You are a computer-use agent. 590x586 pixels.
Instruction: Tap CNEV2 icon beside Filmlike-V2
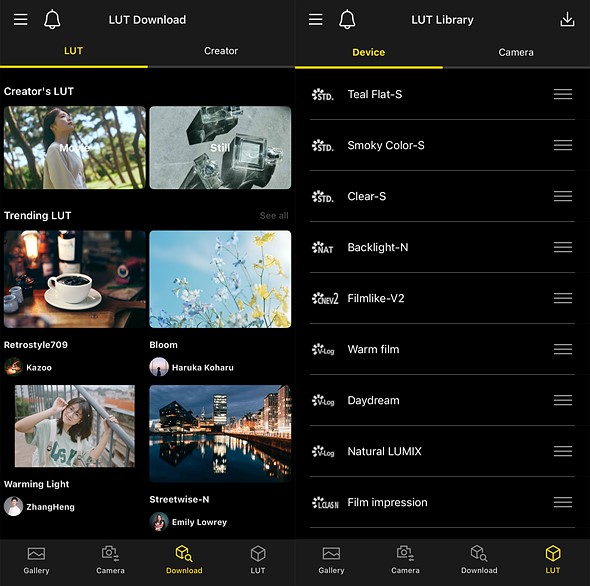click(325, 298)
